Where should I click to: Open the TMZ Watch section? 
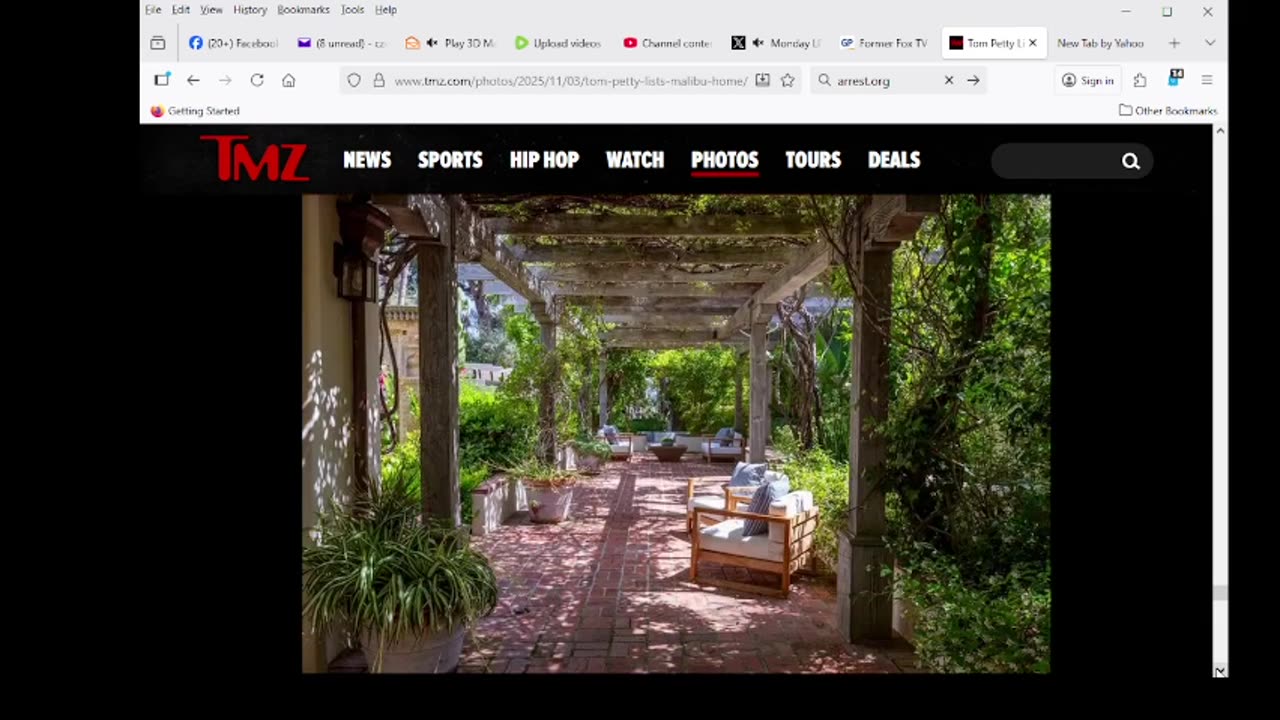(635, 160)
